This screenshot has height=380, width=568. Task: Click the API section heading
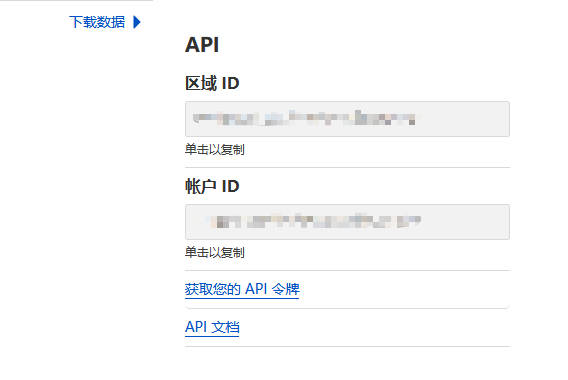[x=202, y=45]
